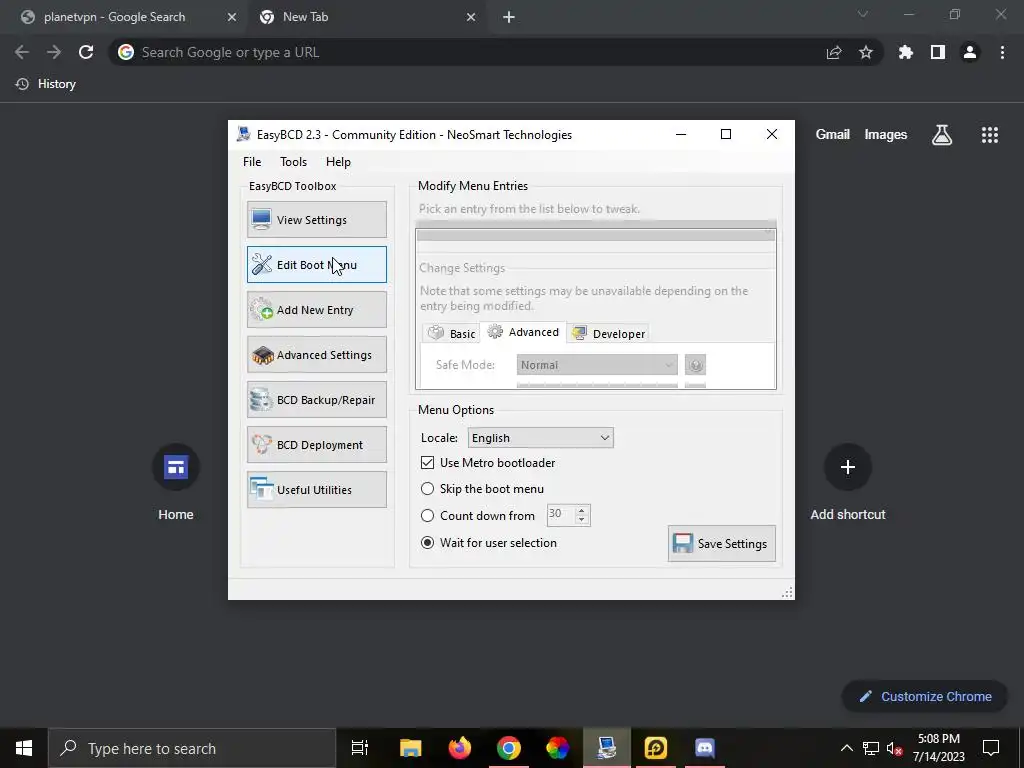Open Google apps grid icon
Image resolution: width=1024 pixels, height=768 pixels.
click(989, 135)
